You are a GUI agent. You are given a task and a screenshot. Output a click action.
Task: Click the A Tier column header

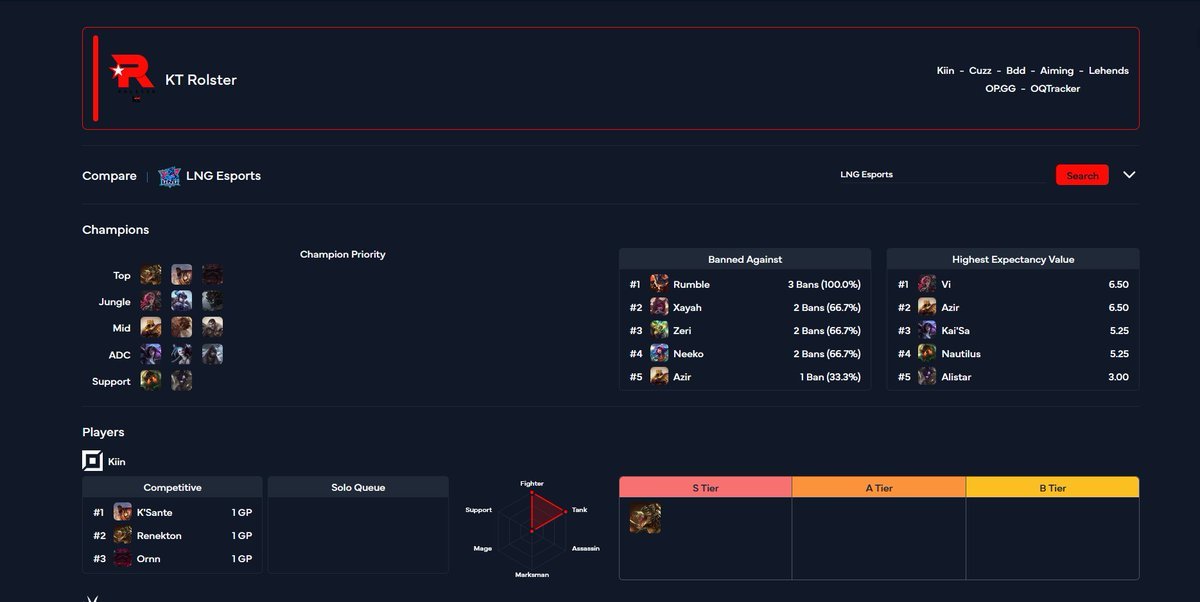[x=879, y=487]
